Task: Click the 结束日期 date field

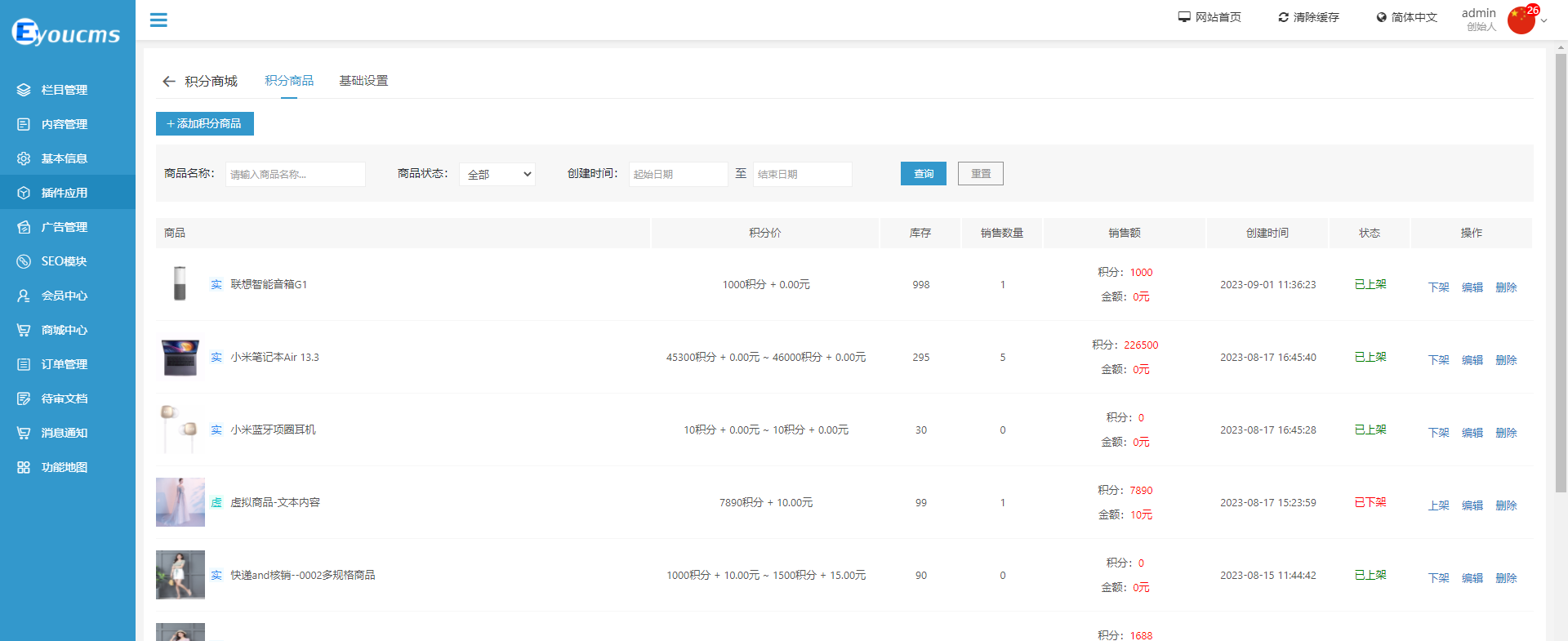Action: tap(803, 174)
